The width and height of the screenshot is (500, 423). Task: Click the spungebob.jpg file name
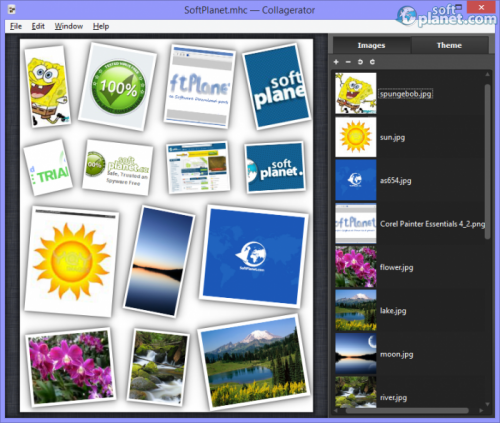coord(406,94)
